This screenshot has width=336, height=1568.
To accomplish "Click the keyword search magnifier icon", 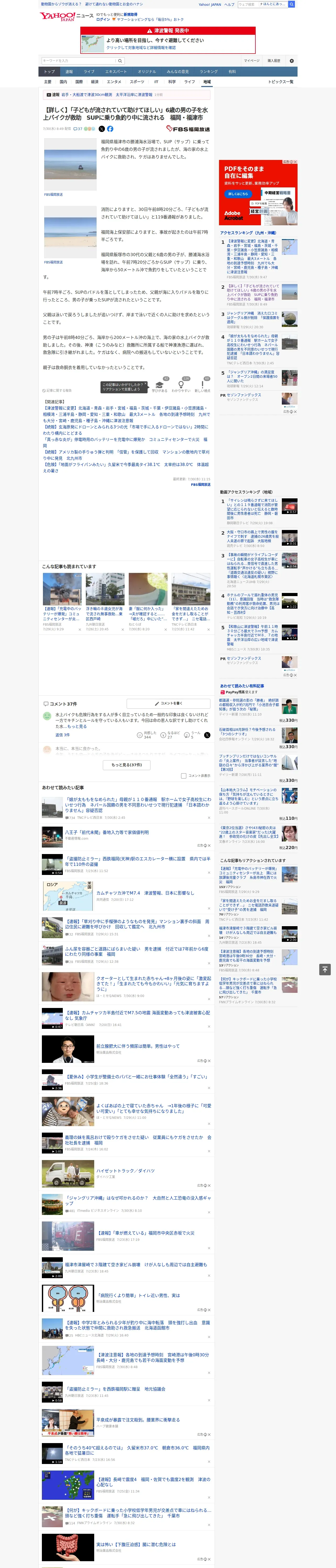I will [x=120, y=61].
